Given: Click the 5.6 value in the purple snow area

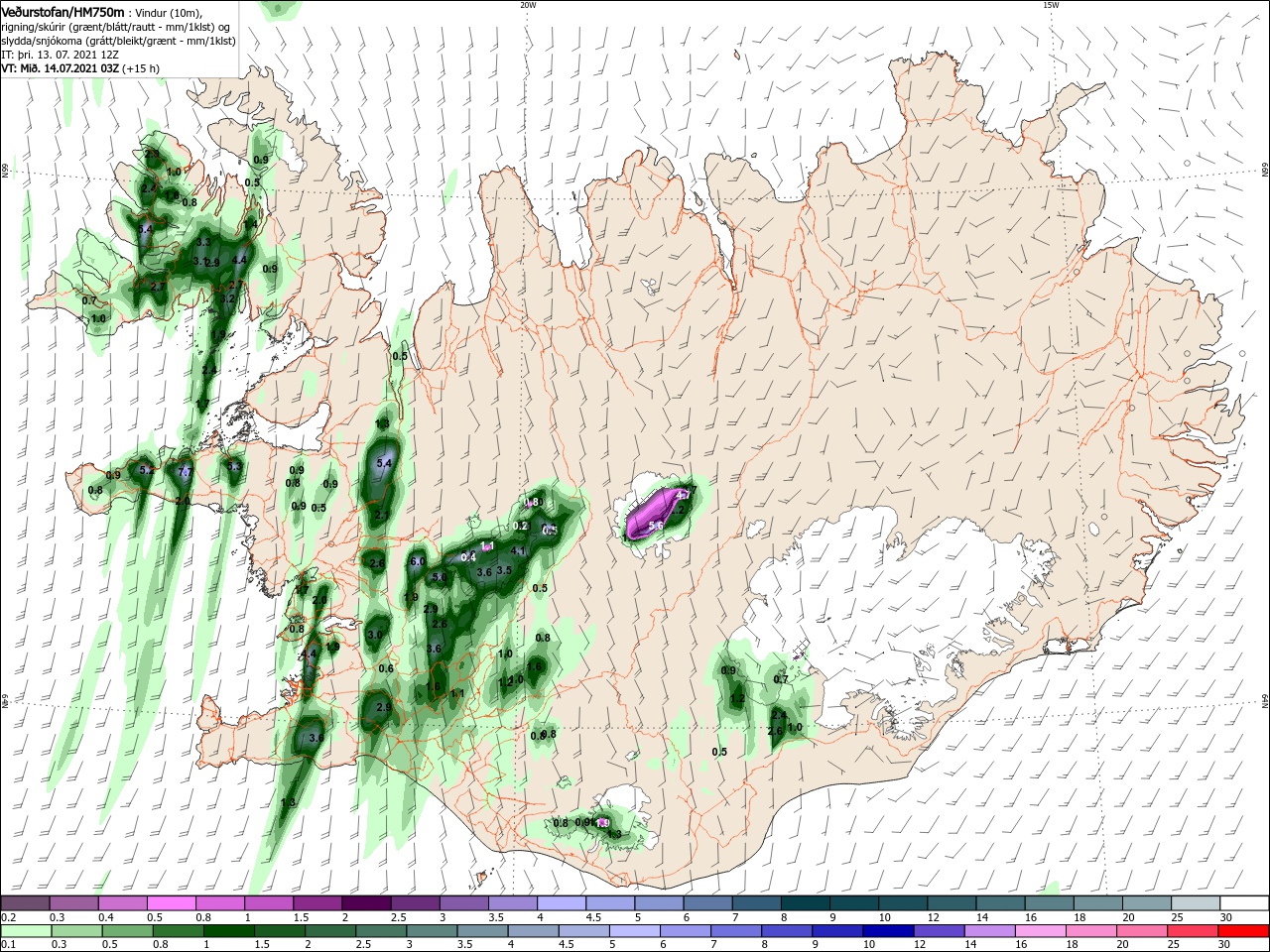Looking at the screenshot, I should coord(656,526).
